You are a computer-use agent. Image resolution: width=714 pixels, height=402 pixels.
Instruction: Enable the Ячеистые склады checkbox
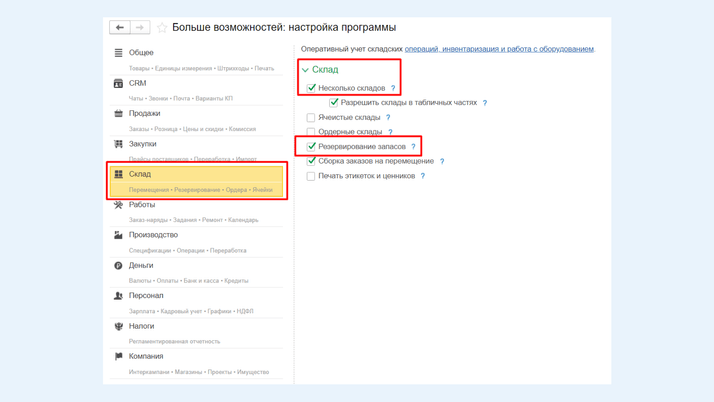[x=311, y=117]
